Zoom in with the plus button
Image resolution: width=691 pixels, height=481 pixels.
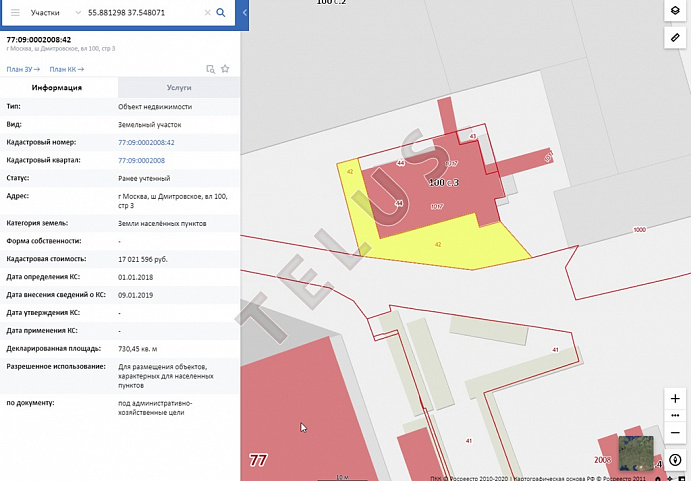point(675,399)
